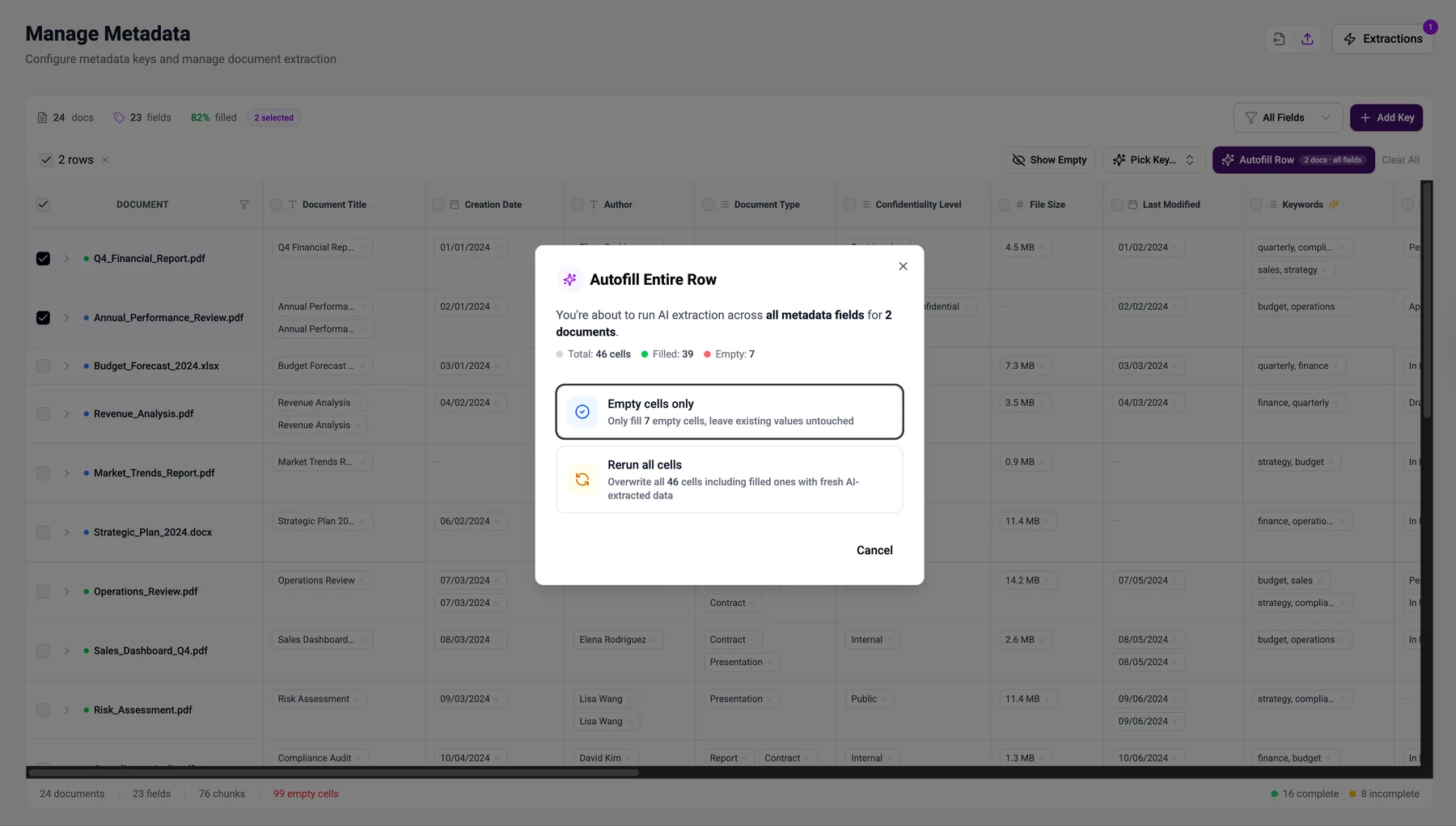
Task: Expand the Operations_Review.pdf row
Action: (x=66, y=591)
